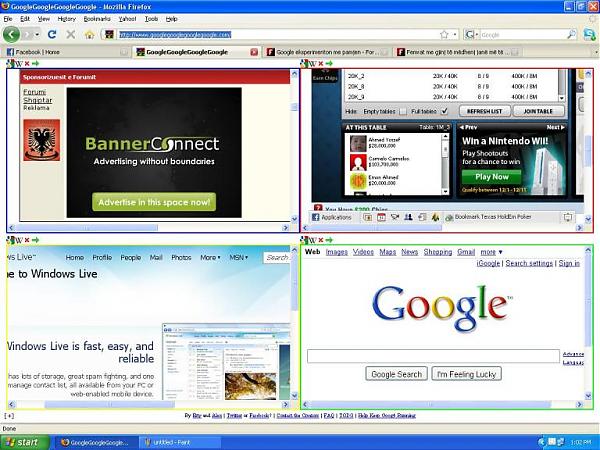Open the Facebook Applications menu
Viewport: 600px width, 450px height.
331,217
